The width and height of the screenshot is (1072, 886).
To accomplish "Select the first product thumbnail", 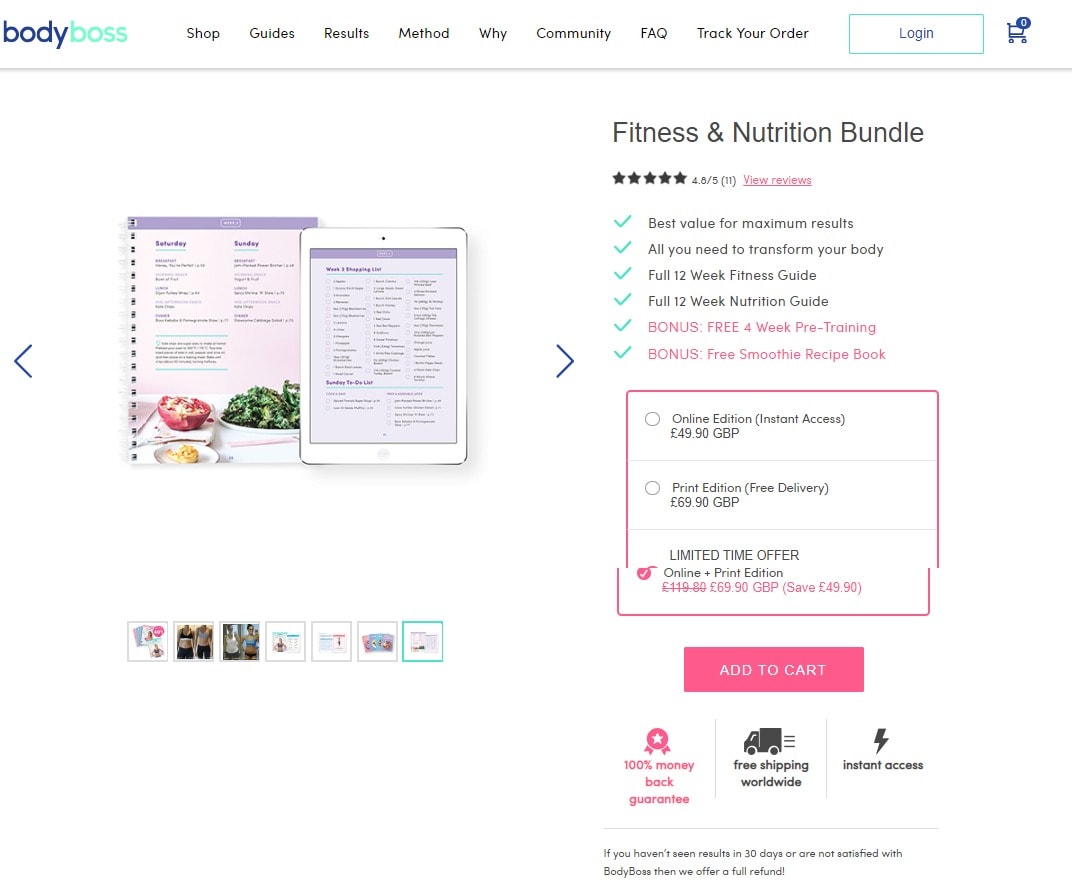I will (x=148, y=641).
